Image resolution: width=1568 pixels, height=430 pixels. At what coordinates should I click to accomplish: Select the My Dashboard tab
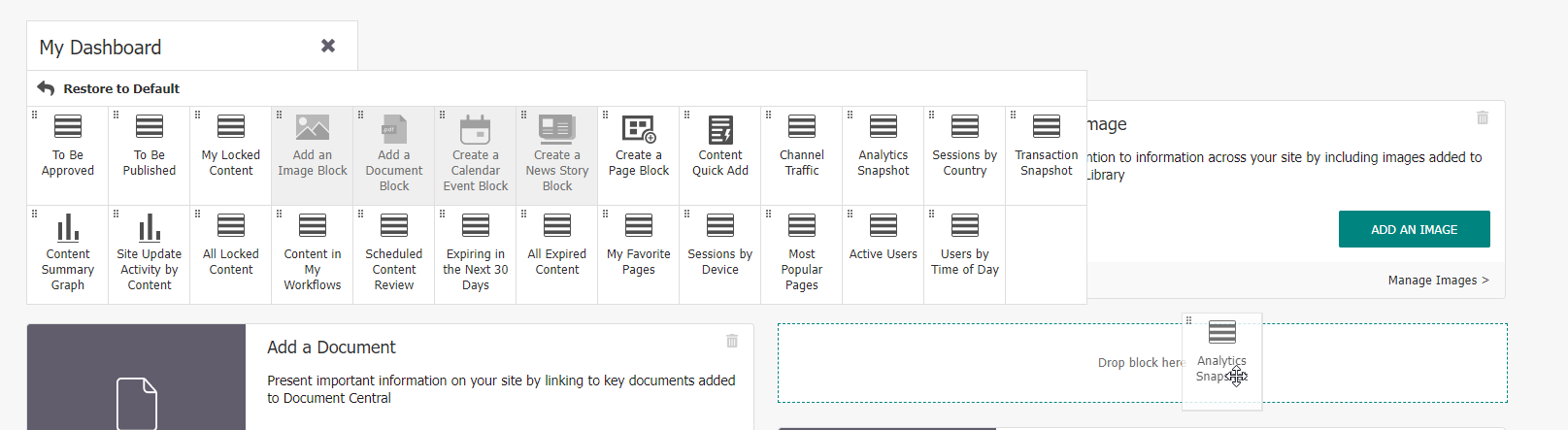coord(101,48)
